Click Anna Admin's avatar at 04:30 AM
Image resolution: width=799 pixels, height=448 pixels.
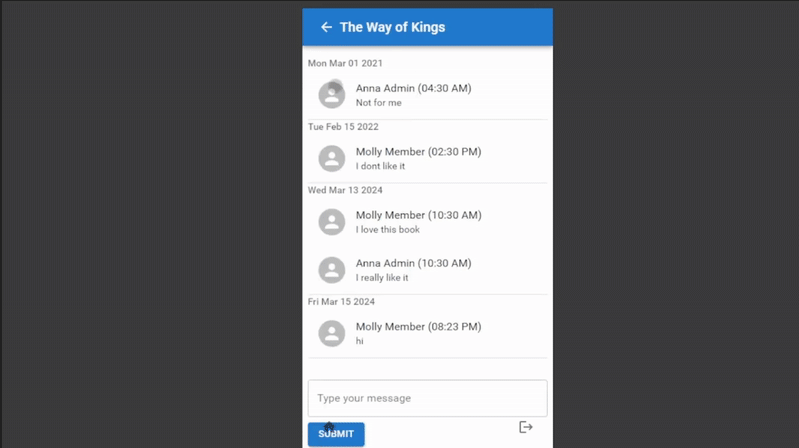[x=331, y=95]
